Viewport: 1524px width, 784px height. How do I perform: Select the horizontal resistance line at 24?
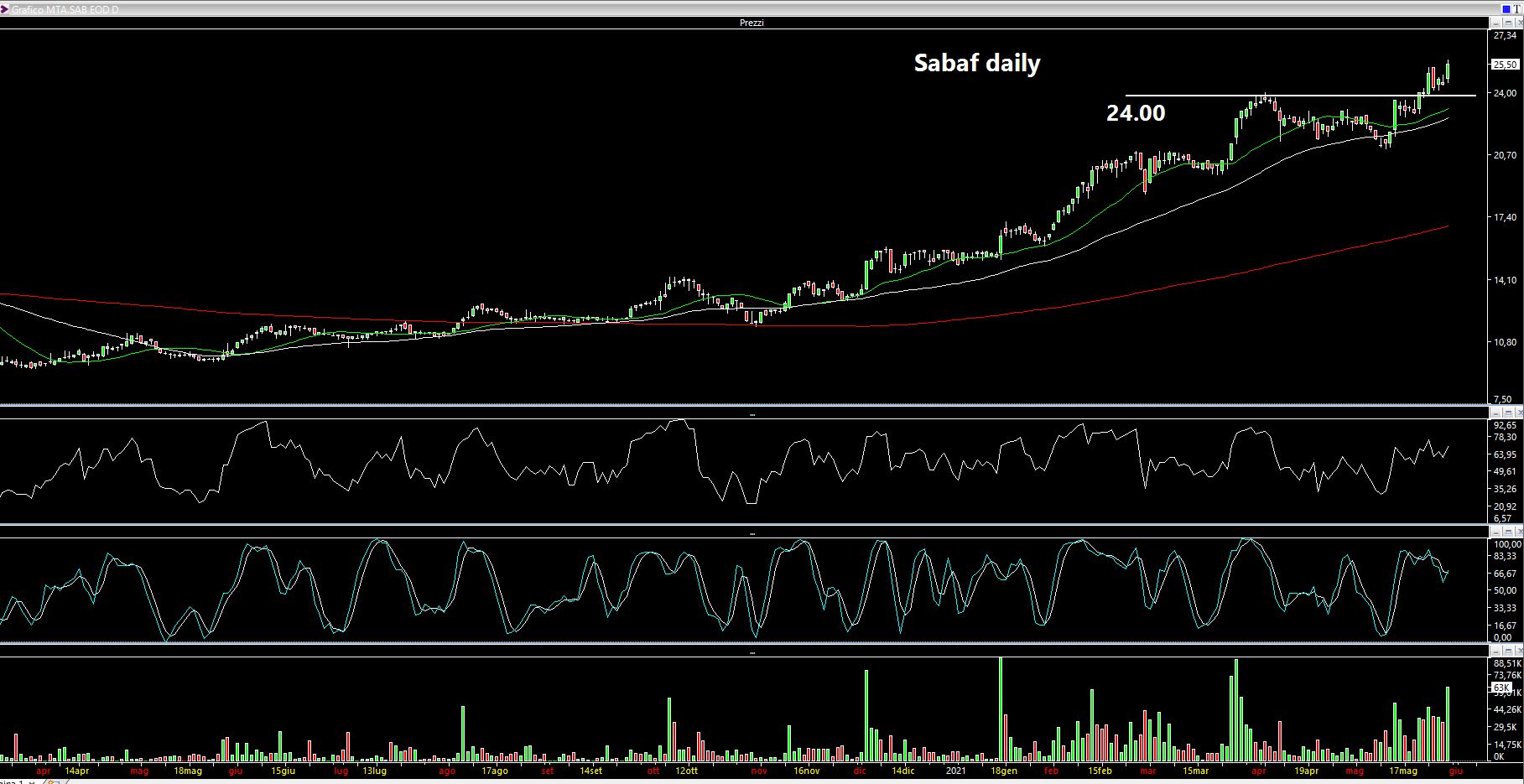tap(1300, 96)
